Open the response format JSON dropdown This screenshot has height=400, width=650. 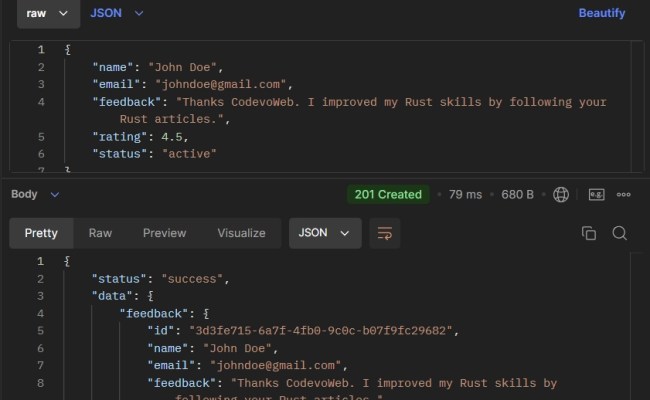click(325, 233)
